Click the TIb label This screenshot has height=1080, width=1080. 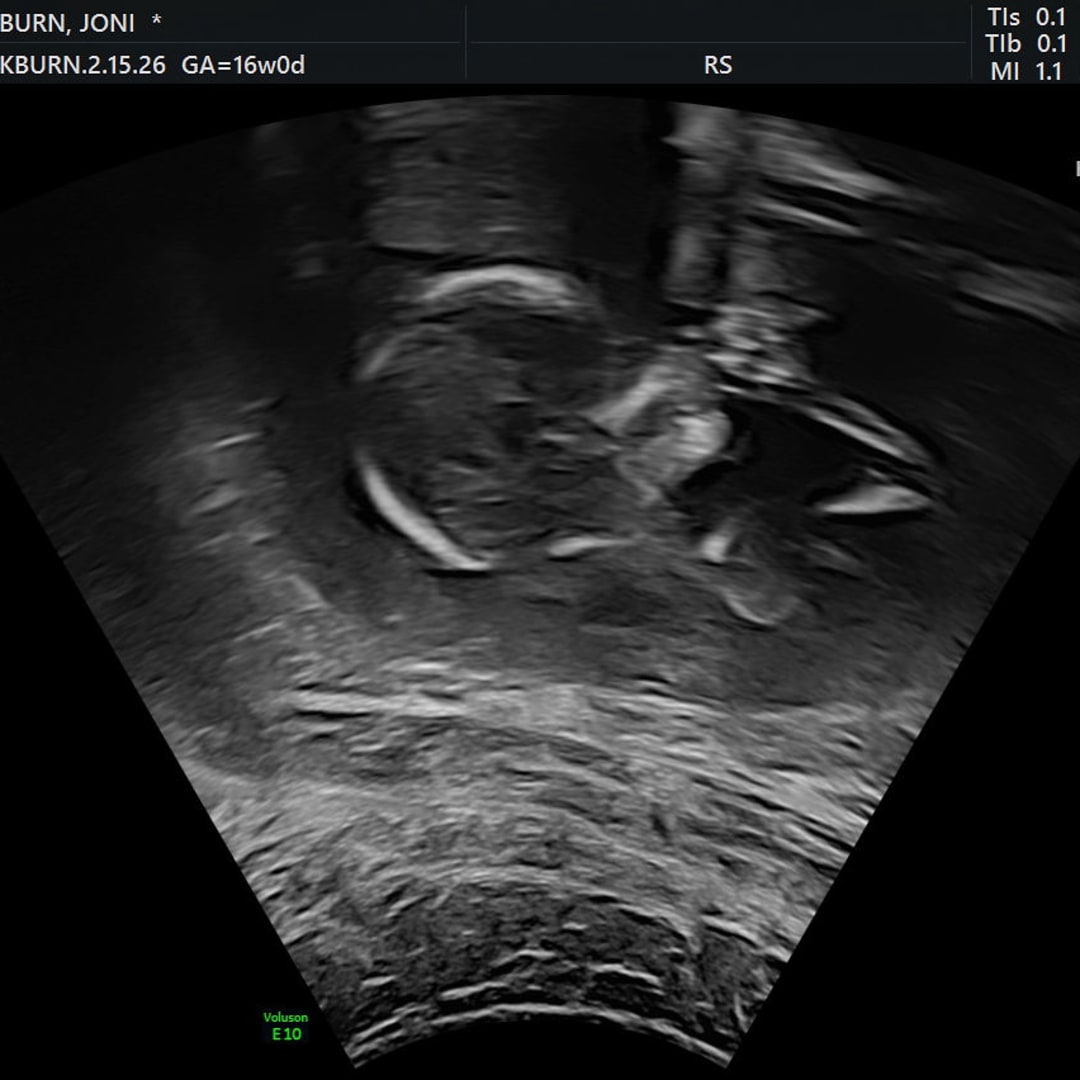(x=1003, y=44)
